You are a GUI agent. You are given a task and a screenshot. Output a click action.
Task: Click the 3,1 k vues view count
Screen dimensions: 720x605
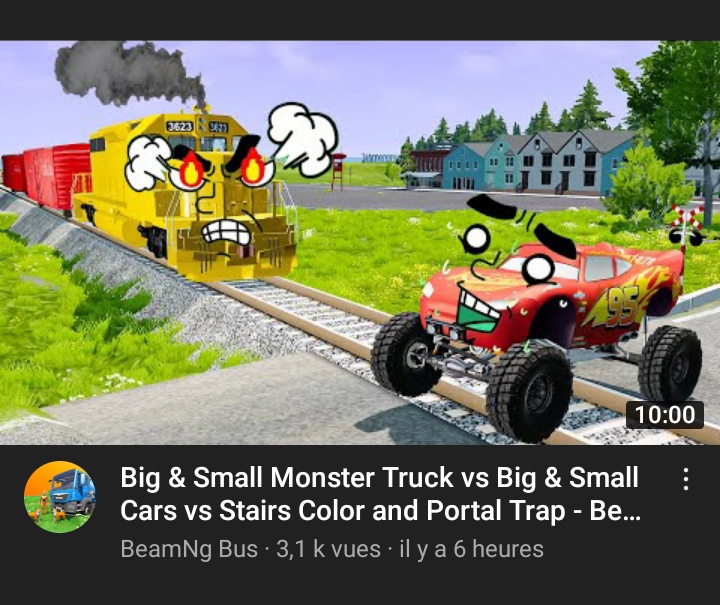click(328, 549)
